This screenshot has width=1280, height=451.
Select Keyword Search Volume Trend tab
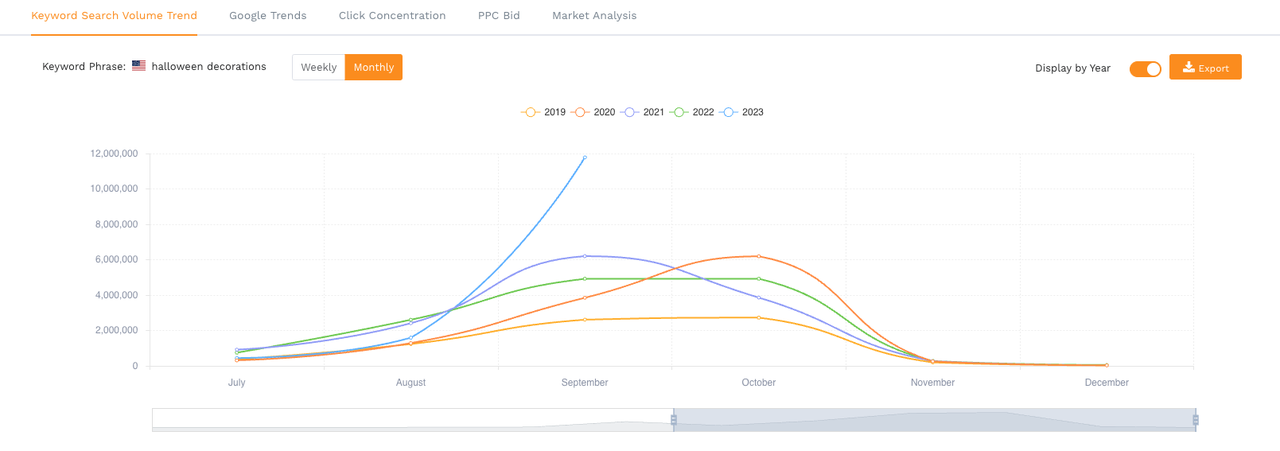coord(114,16)
